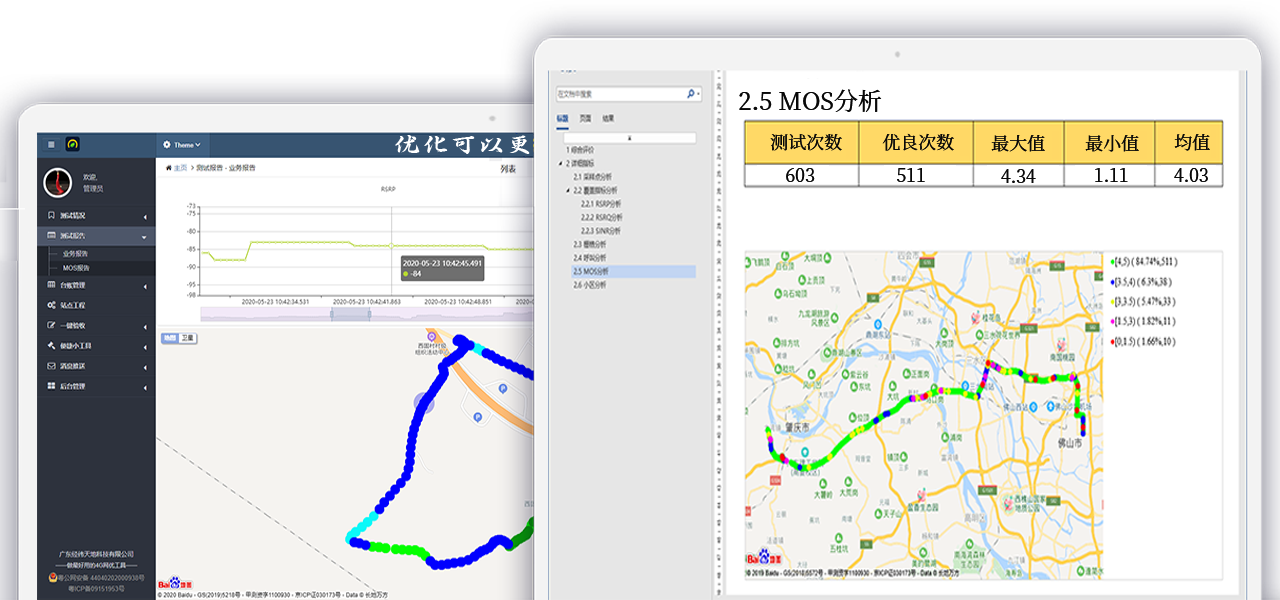Collapse the 测试报告 sidebar section arrow
Viewport: 1280px width, 600px height.
pos(144,237)
